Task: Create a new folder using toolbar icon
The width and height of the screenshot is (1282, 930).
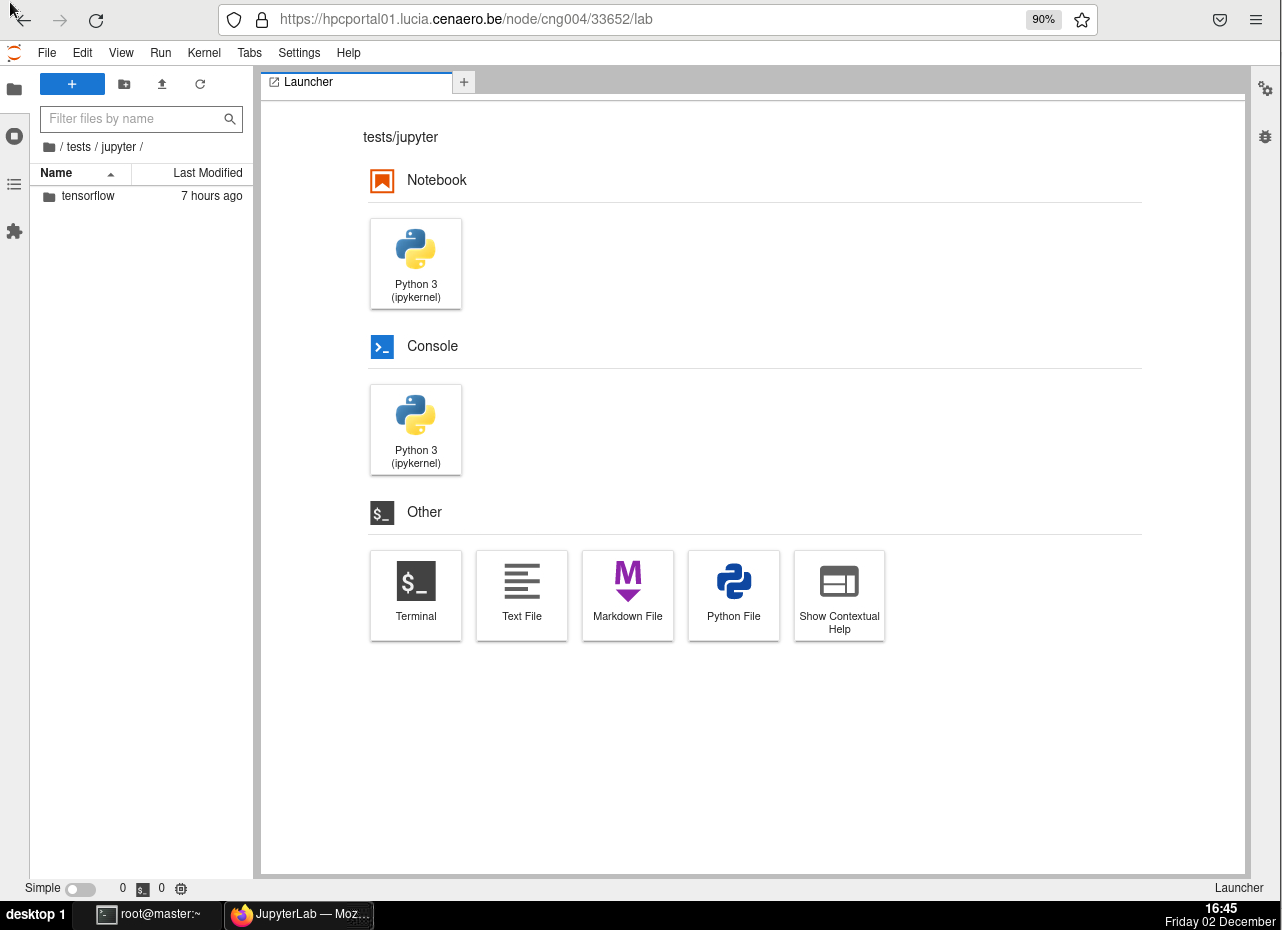Action: (124, 84)
